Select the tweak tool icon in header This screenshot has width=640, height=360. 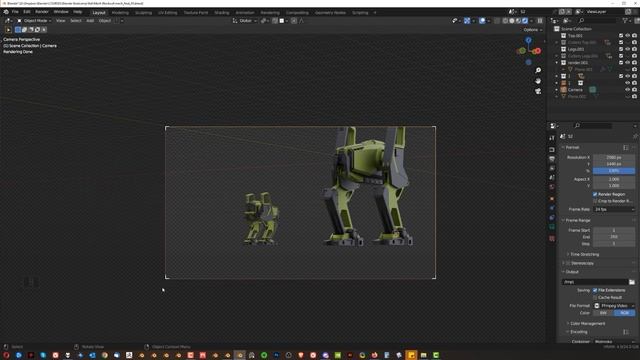click(x=8, y=29)
